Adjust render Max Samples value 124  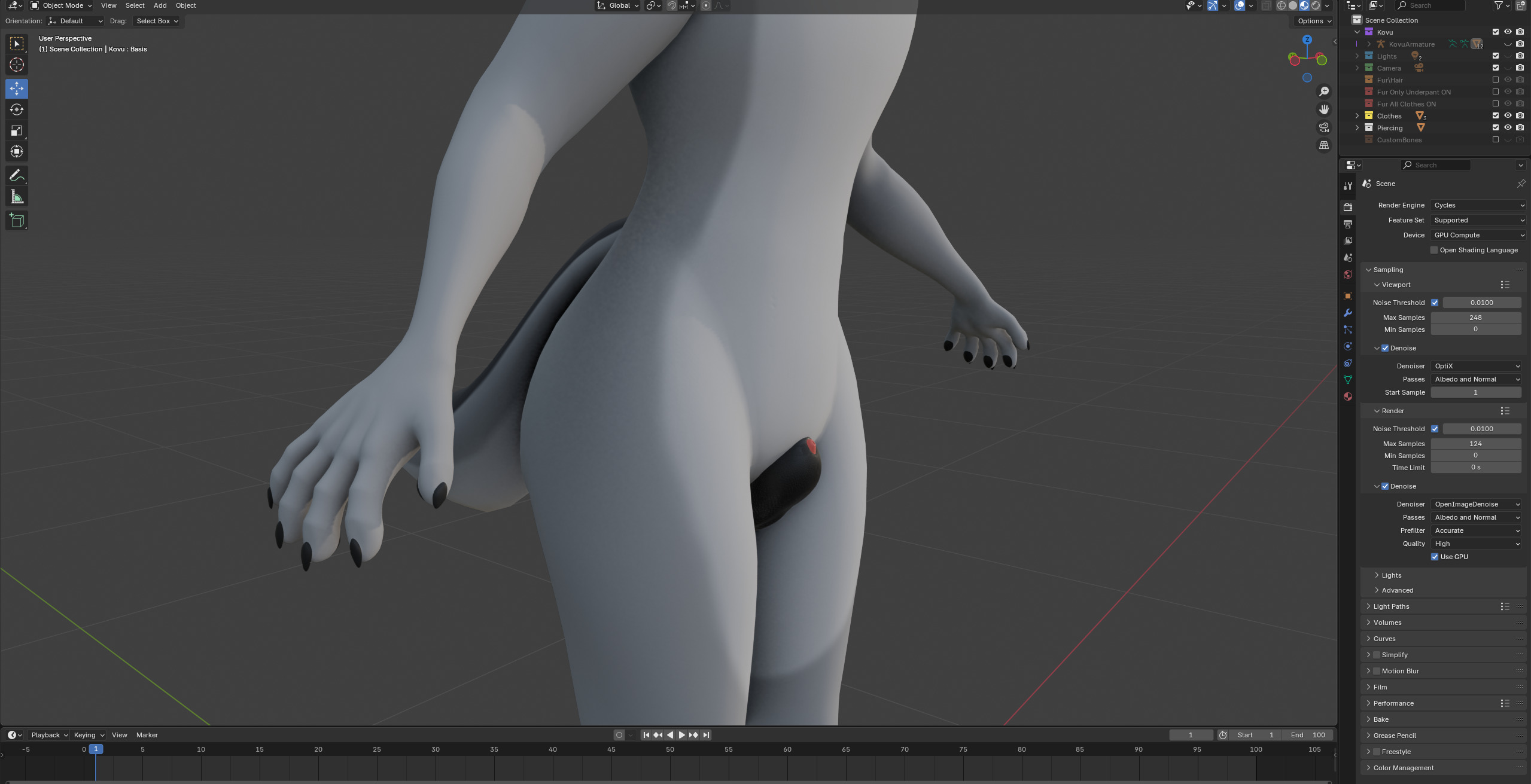point(1476,444)
